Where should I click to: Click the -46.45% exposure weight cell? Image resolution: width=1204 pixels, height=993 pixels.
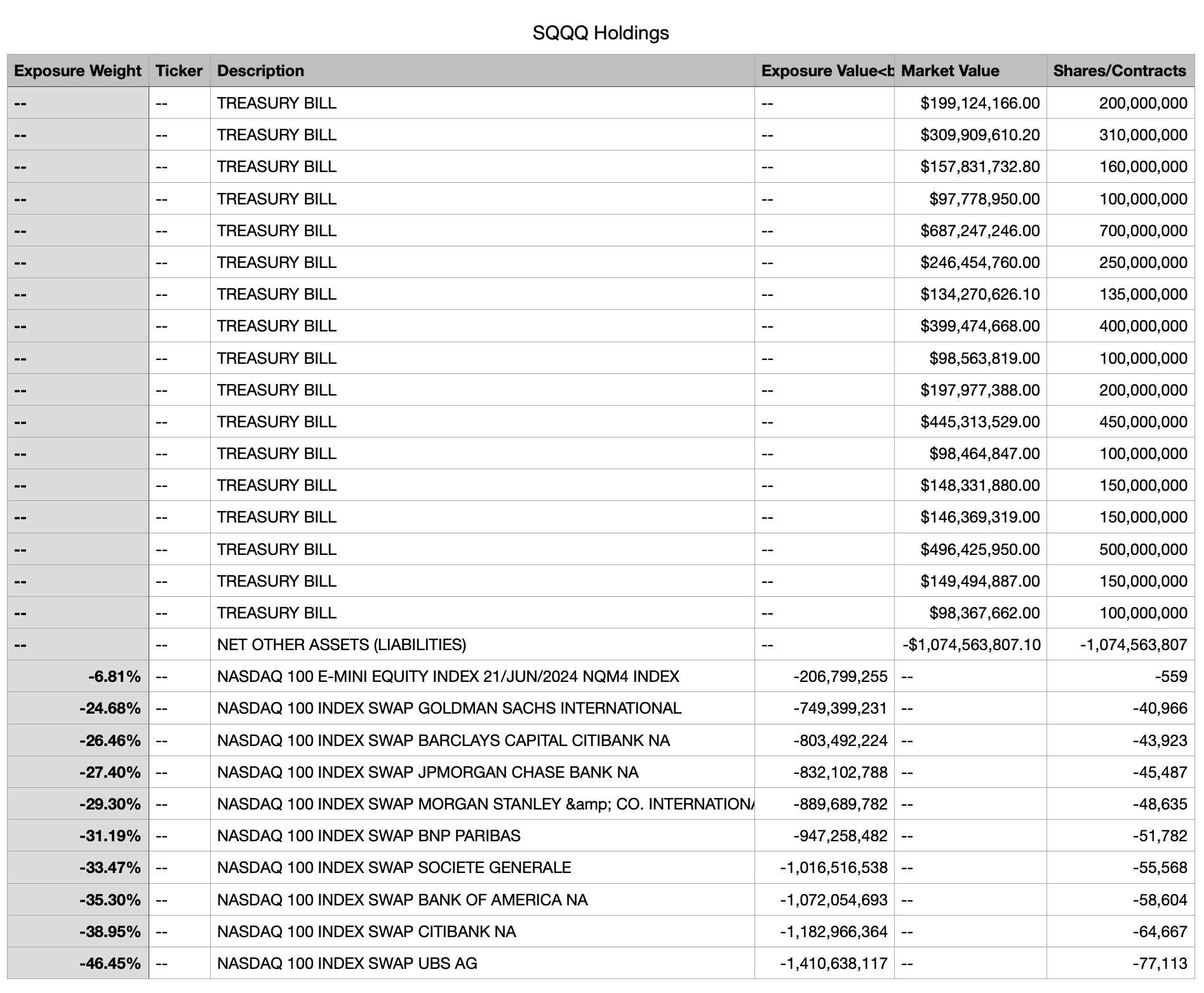[77, 963]
